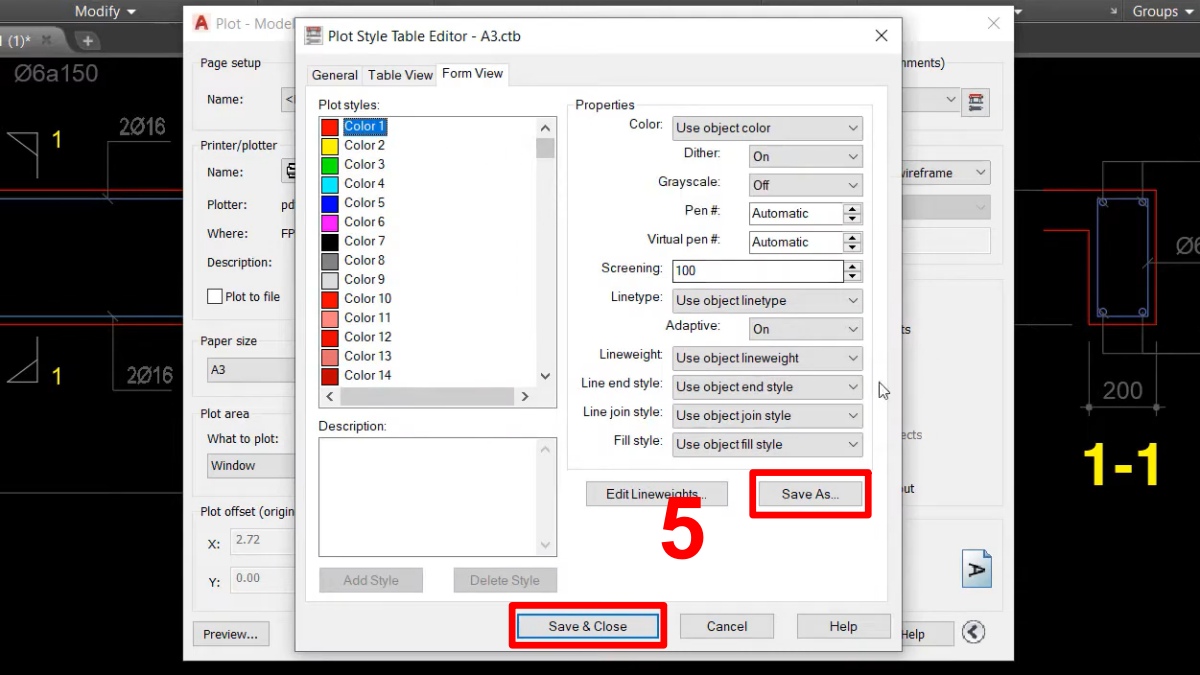The height and width of the screenshot is (675, 1200).
Task: Open the Color property dropdown
Action: tap(767, 128)
